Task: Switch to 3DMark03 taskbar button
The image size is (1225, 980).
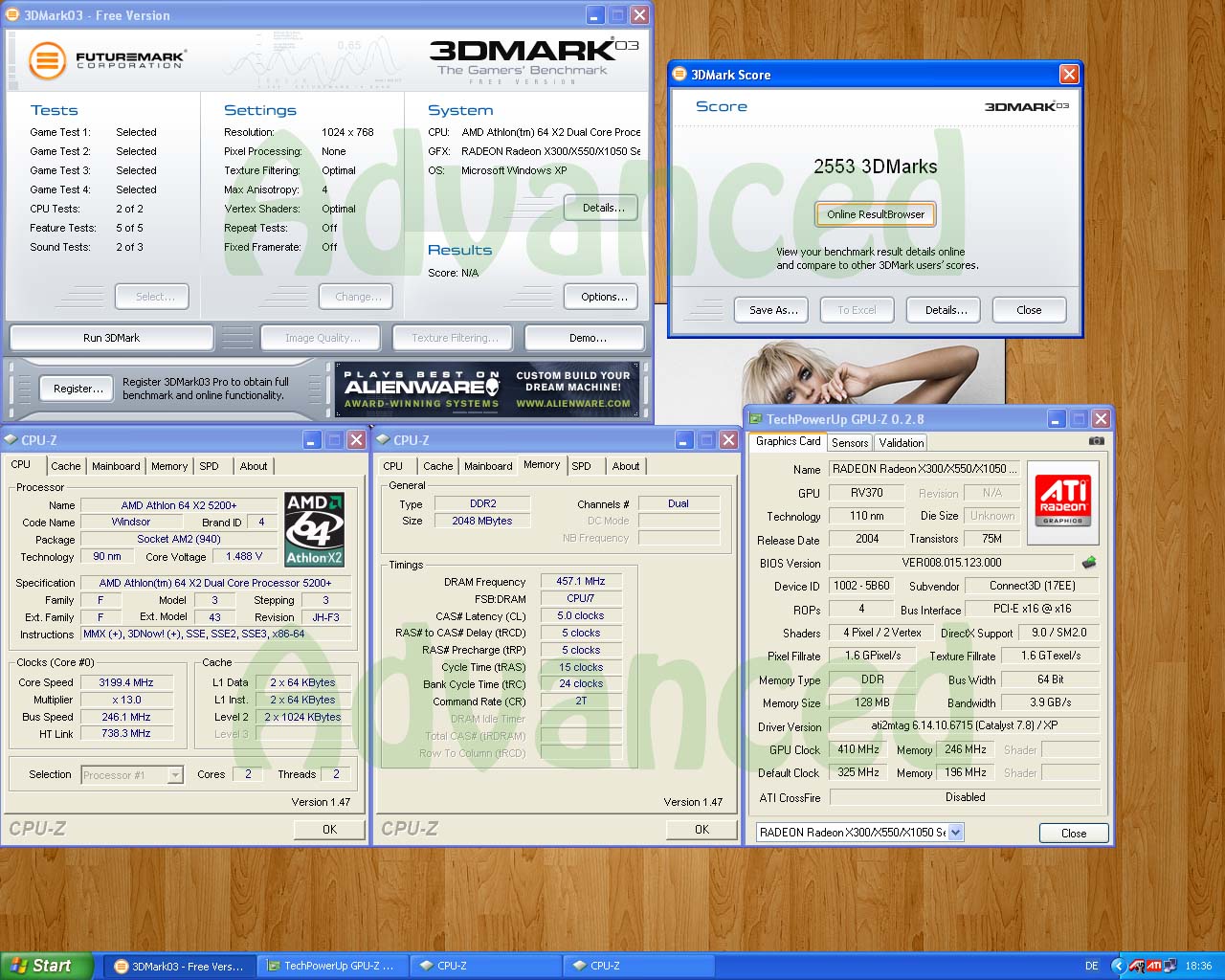Action: pyautogui.click(x=178, y=966)
